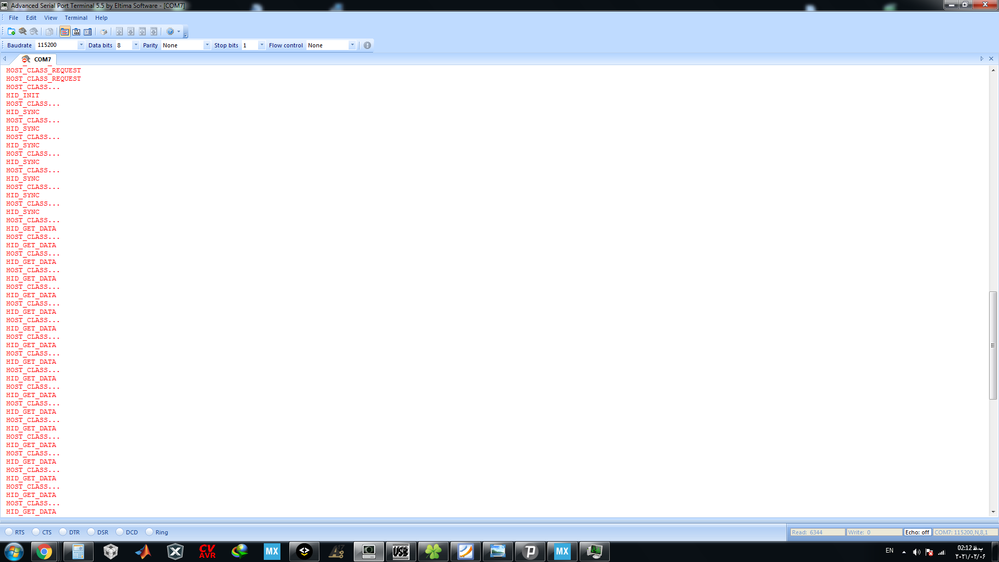The height and width of the screenshot is (562, 999).
Task: Click the Read: 6344 status field
Action: (x=817, y=532)
